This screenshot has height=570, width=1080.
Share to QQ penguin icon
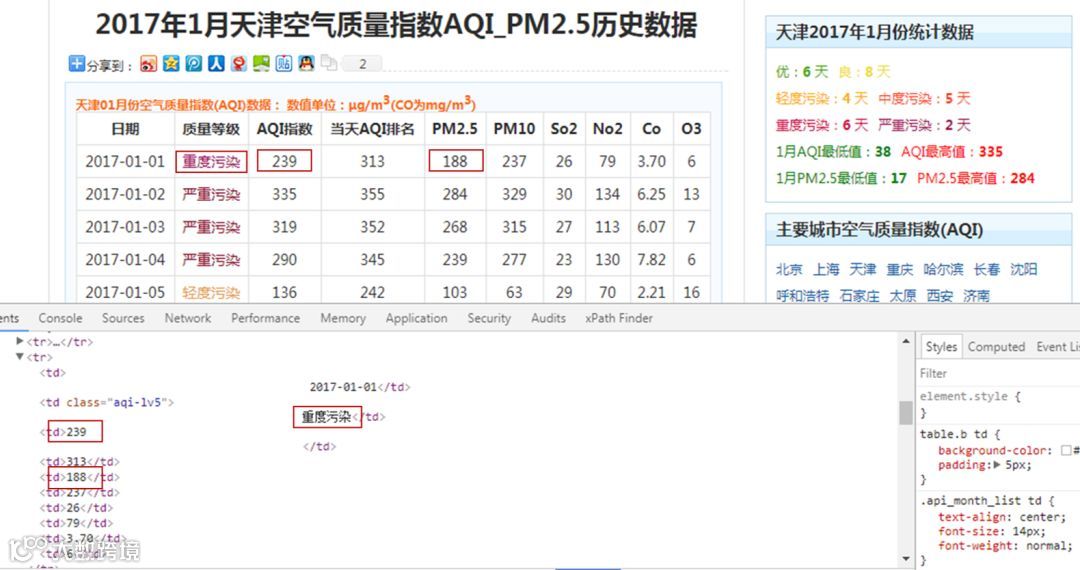[x=307, y=64]
